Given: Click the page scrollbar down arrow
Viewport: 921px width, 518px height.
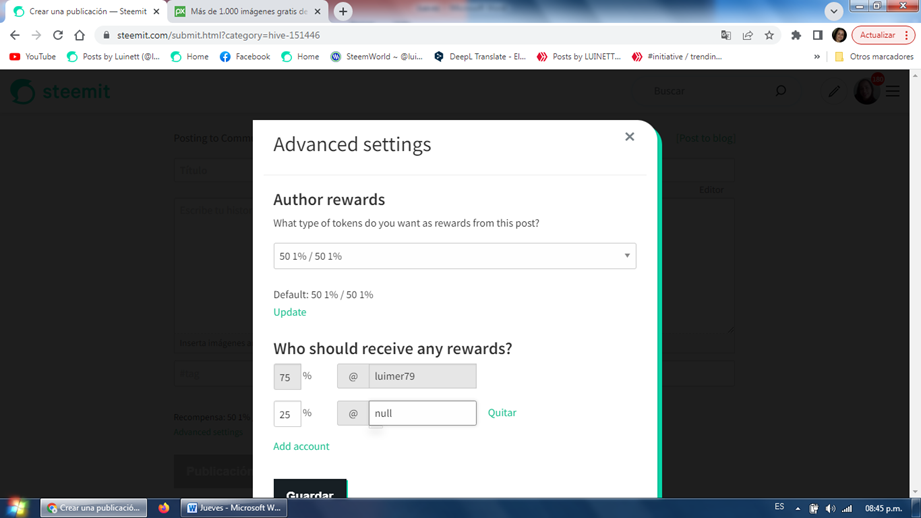Looking at the screenshot, I should pyautogui.click(x=915, y=493).
